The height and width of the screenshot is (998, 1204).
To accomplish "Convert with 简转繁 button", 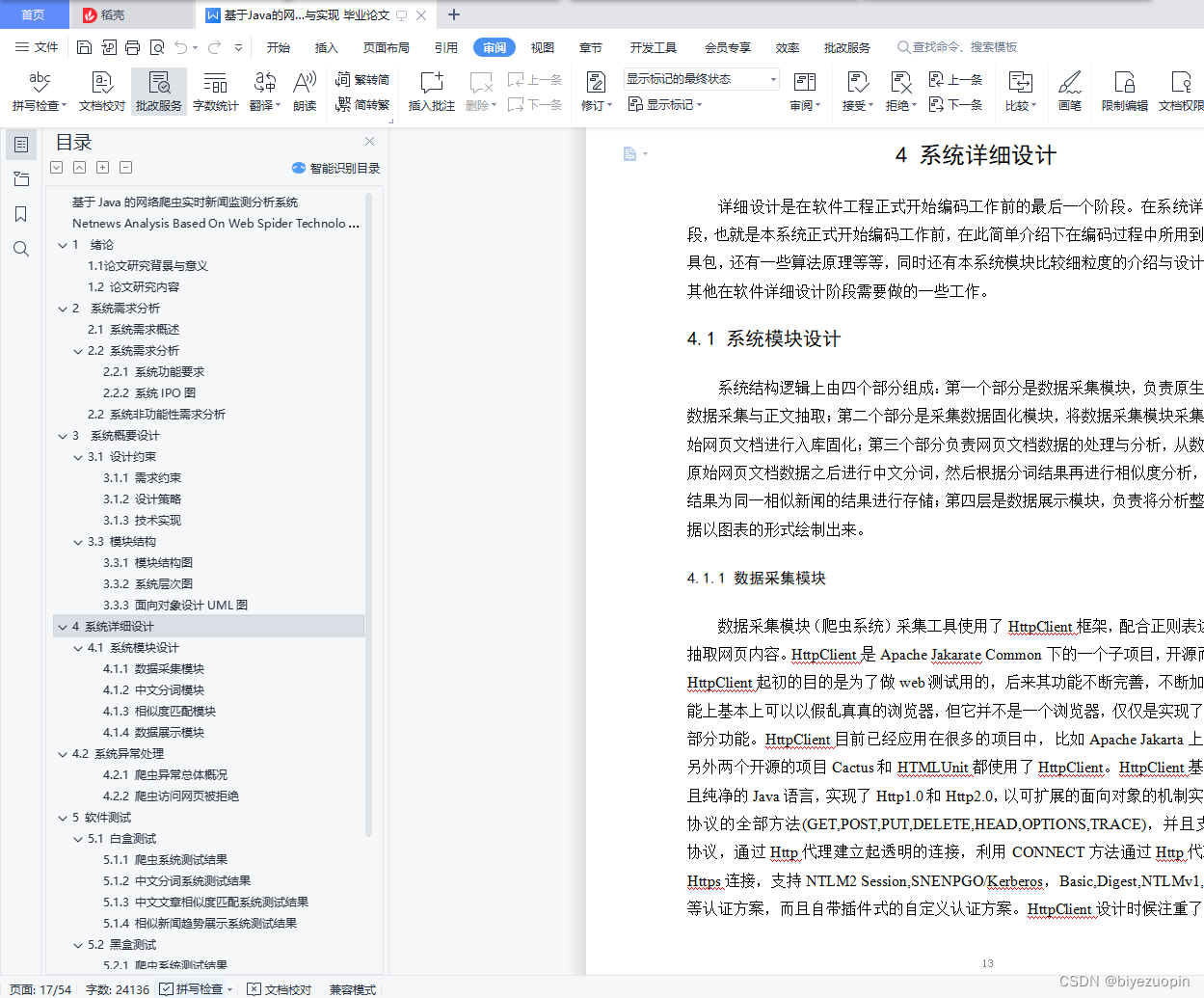I will coord(362,104).
